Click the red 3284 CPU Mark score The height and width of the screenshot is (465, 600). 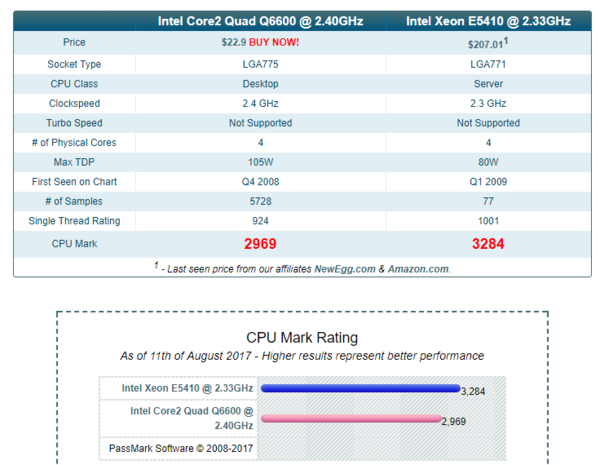[x=488, y=243]
